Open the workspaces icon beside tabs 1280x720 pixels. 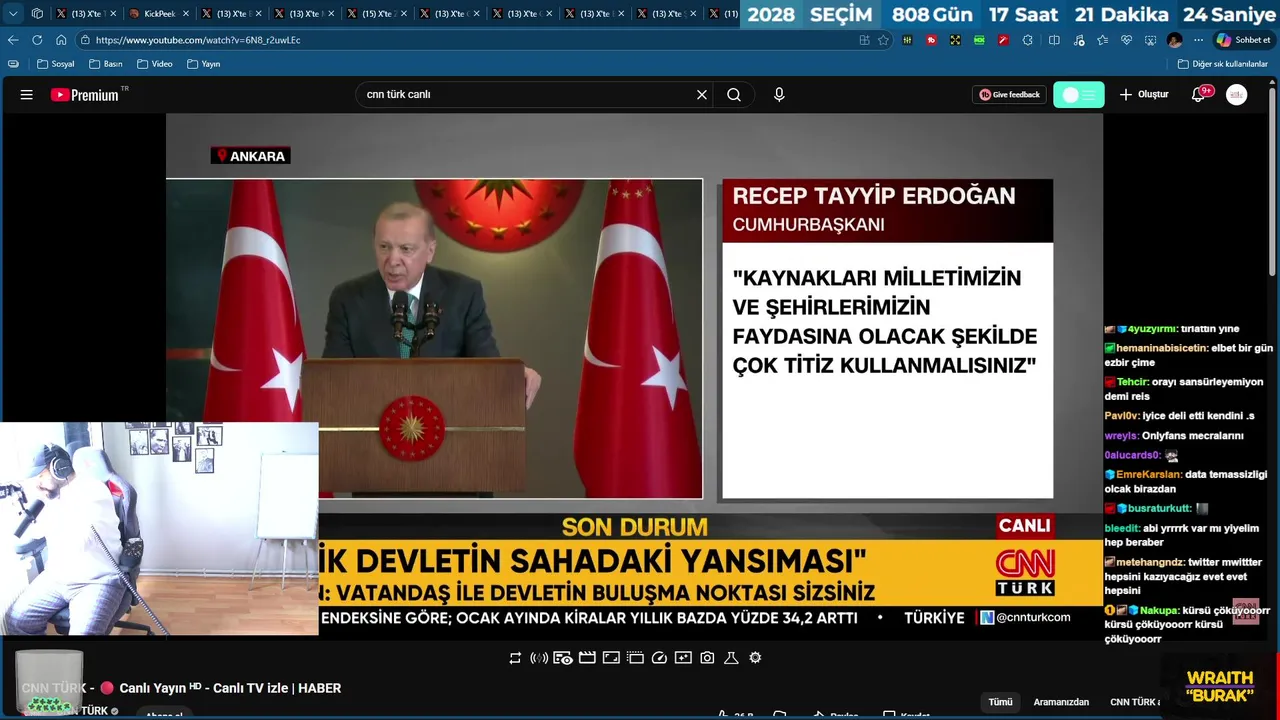pyautogui.click(x=37, y=14)
